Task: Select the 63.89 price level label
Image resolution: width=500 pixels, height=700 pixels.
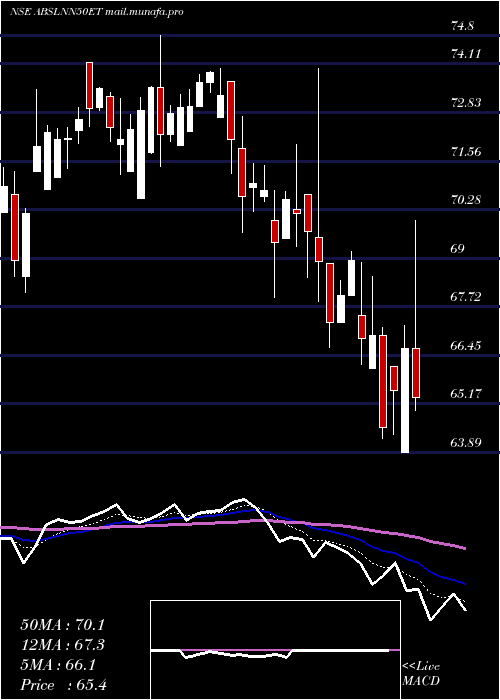Action: point(466,443)
